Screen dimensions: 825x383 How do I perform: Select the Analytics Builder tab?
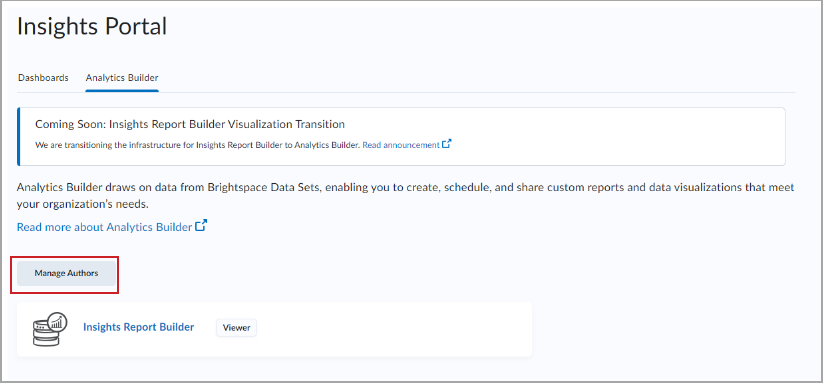(x=122, y=78)
